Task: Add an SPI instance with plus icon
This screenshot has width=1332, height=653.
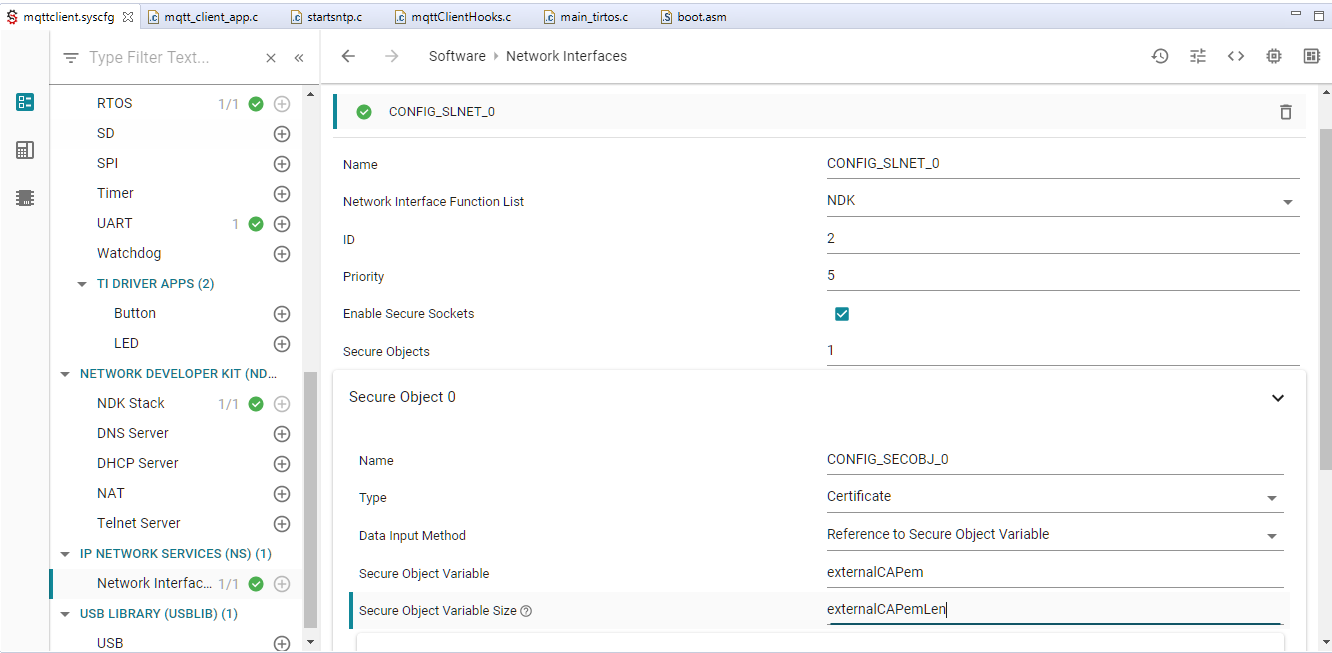Action: tap(282, 163)
